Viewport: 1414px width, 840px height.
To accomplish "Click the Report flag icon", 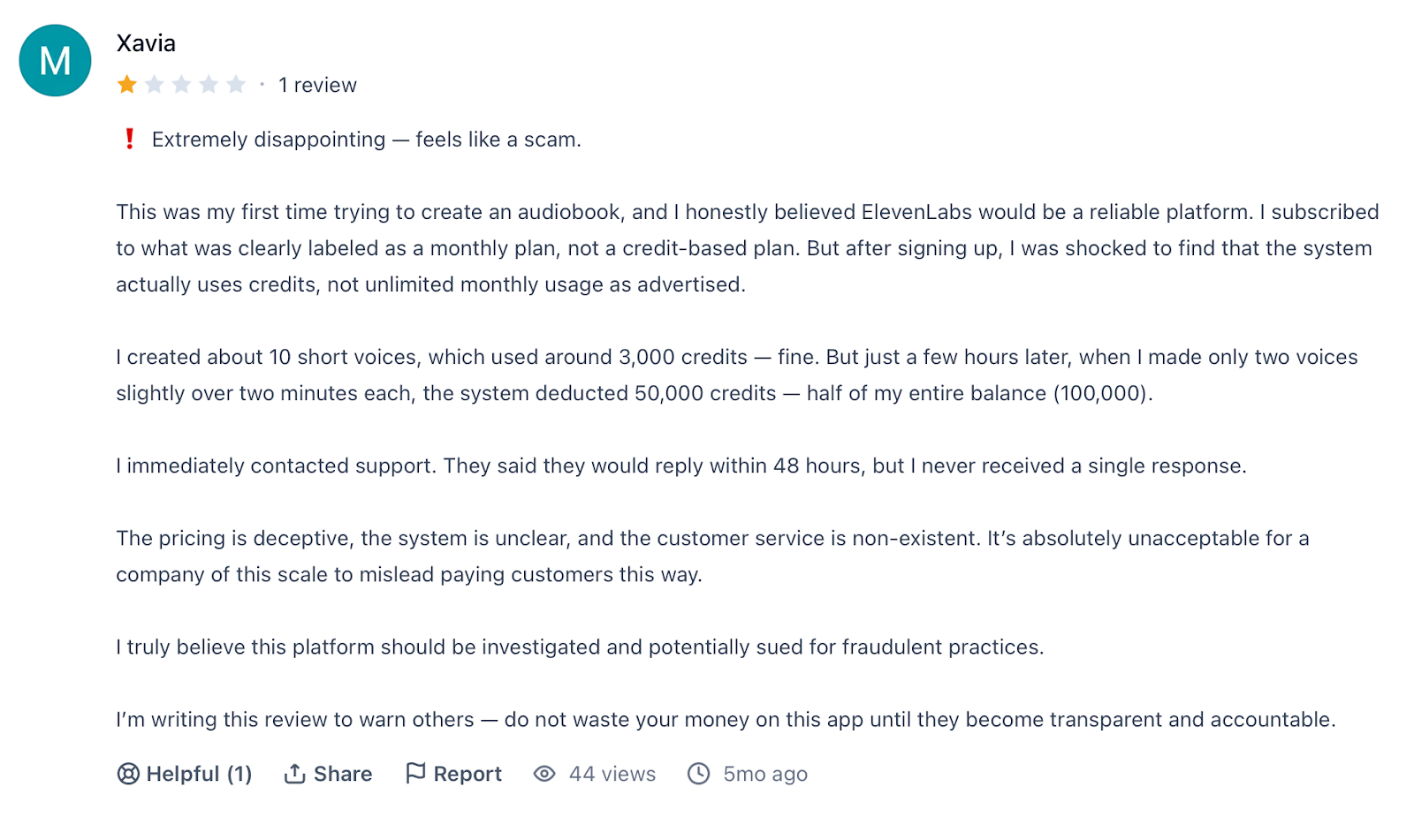I will point(414,774).
